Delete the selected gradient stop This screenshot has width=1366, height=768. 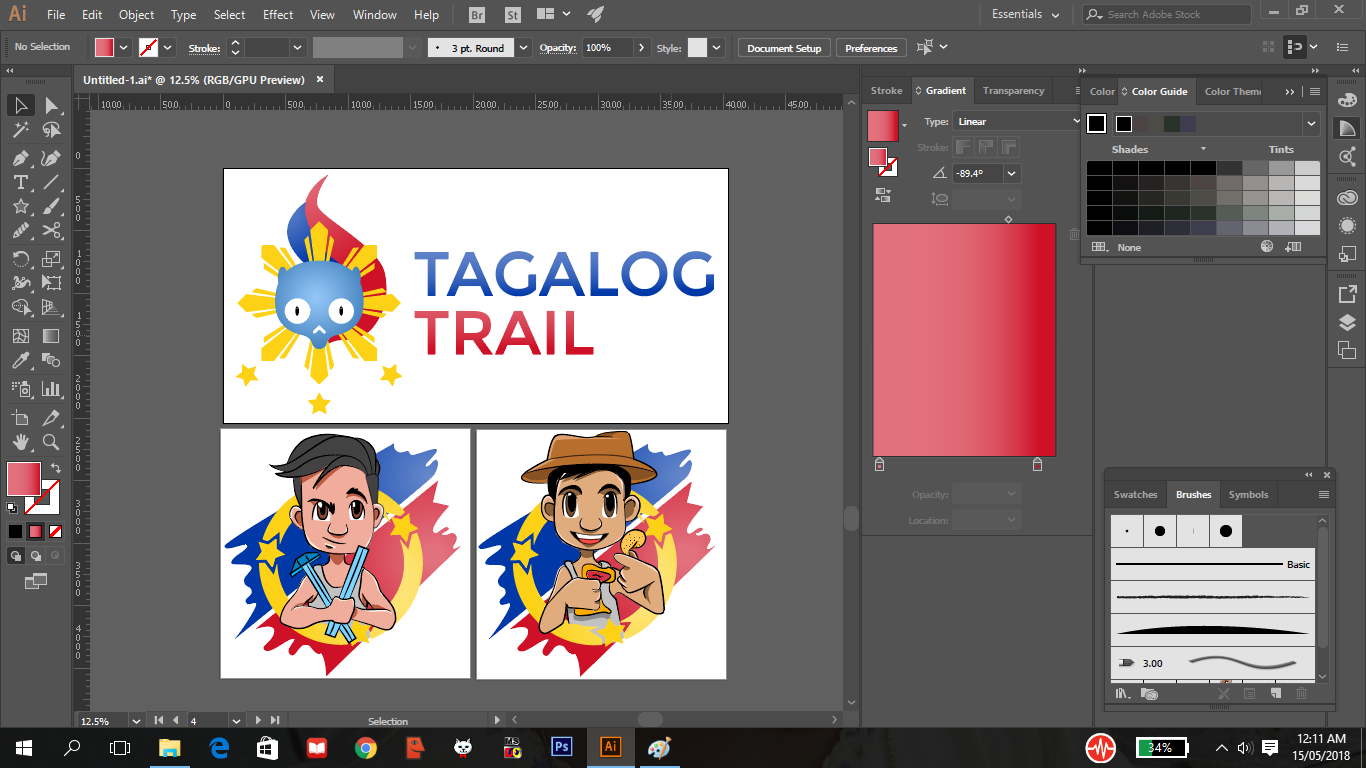point(1074,234)
